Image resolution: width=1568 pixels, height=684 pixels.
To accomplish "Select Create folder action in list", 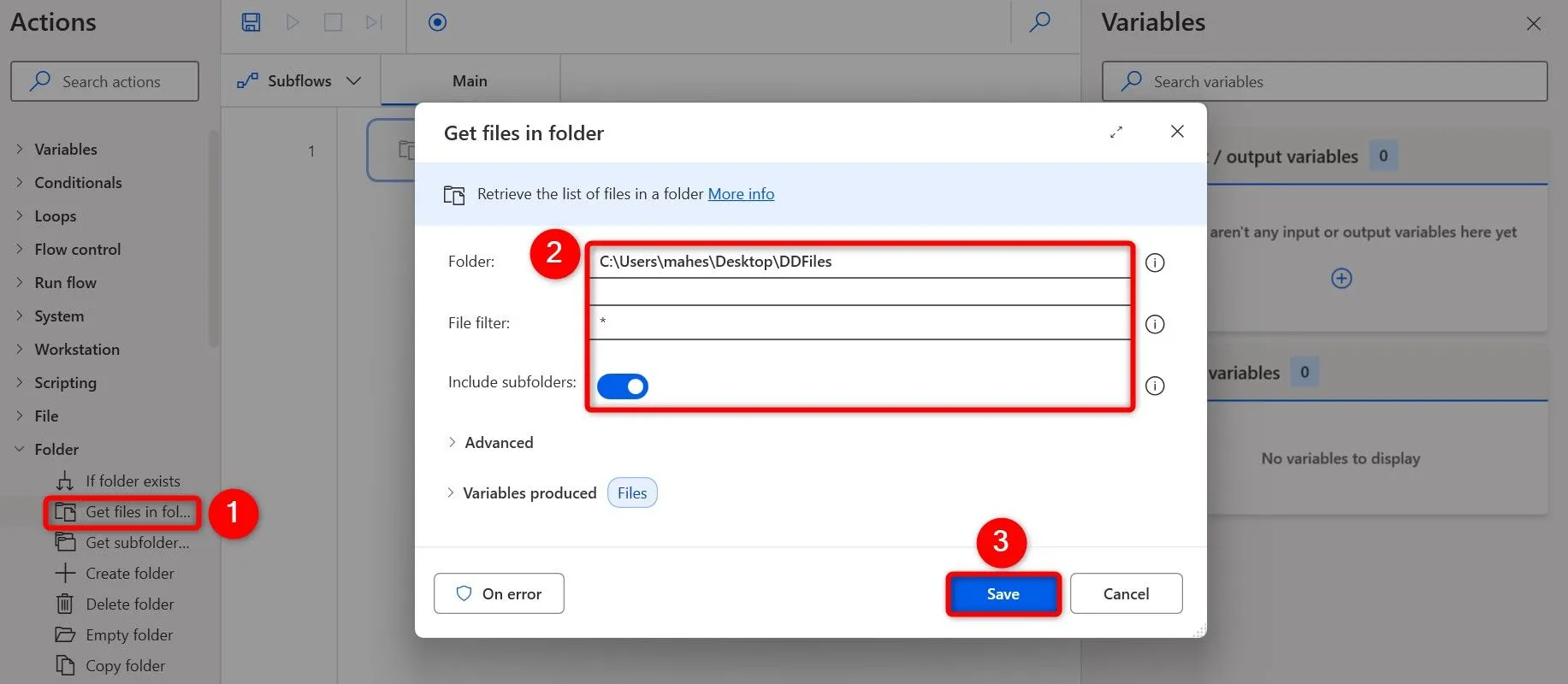I will click(129, 573).
